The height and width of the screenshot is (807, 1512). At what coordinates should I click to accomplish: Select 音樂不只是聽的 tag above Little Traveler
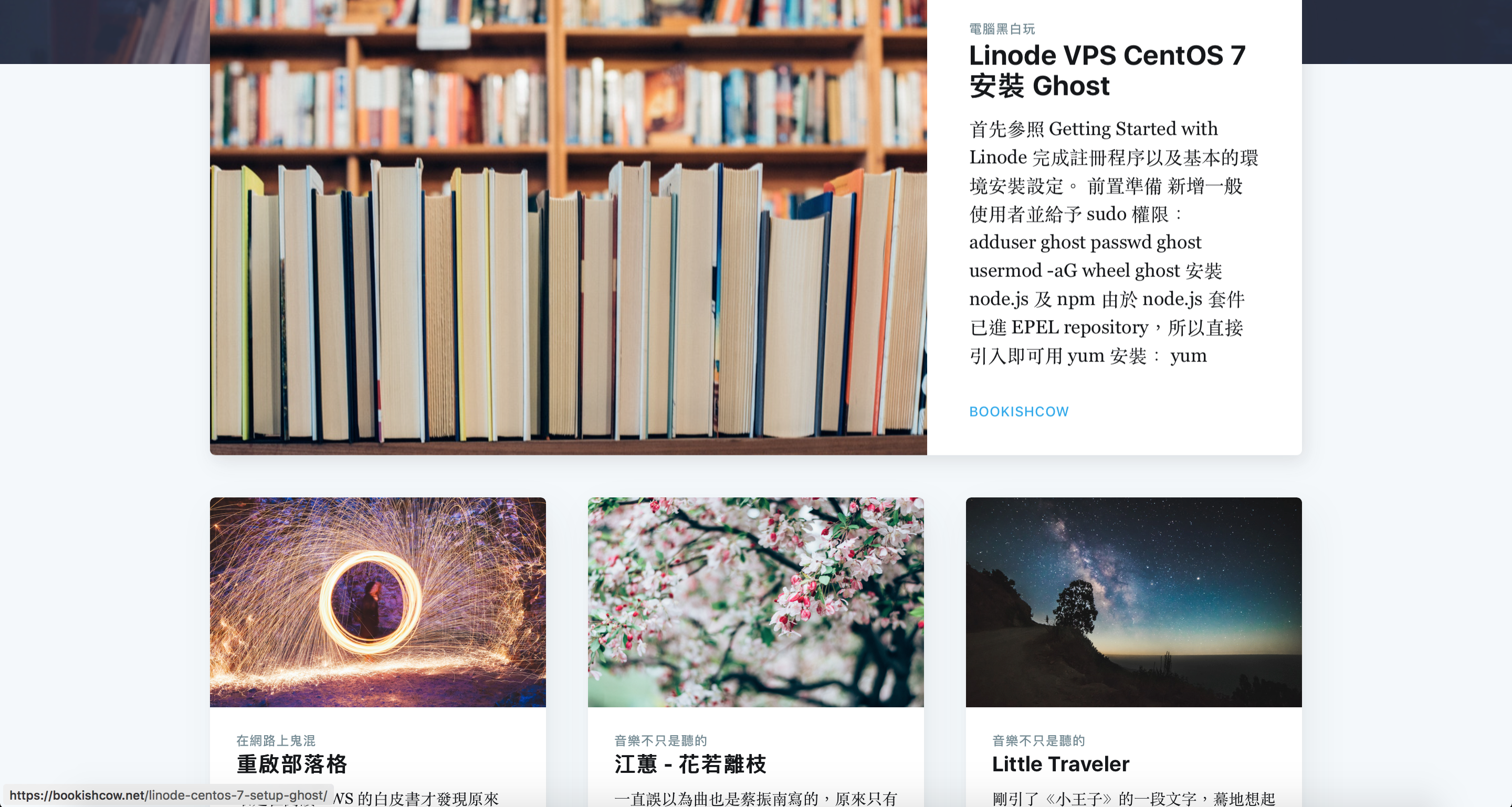(x=1038, y=741)
